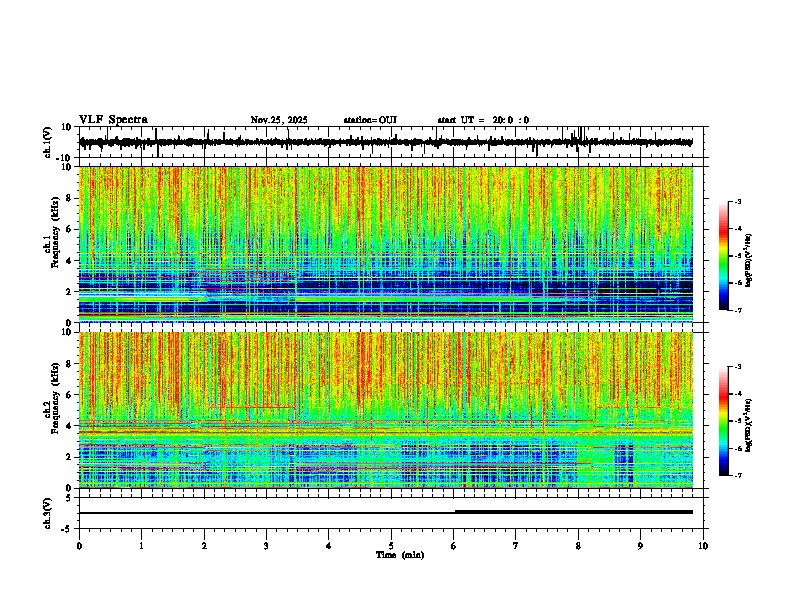Click the ch.3 flat black trace line
Viewport: 792px width, 612px height.
coord(386,512)
